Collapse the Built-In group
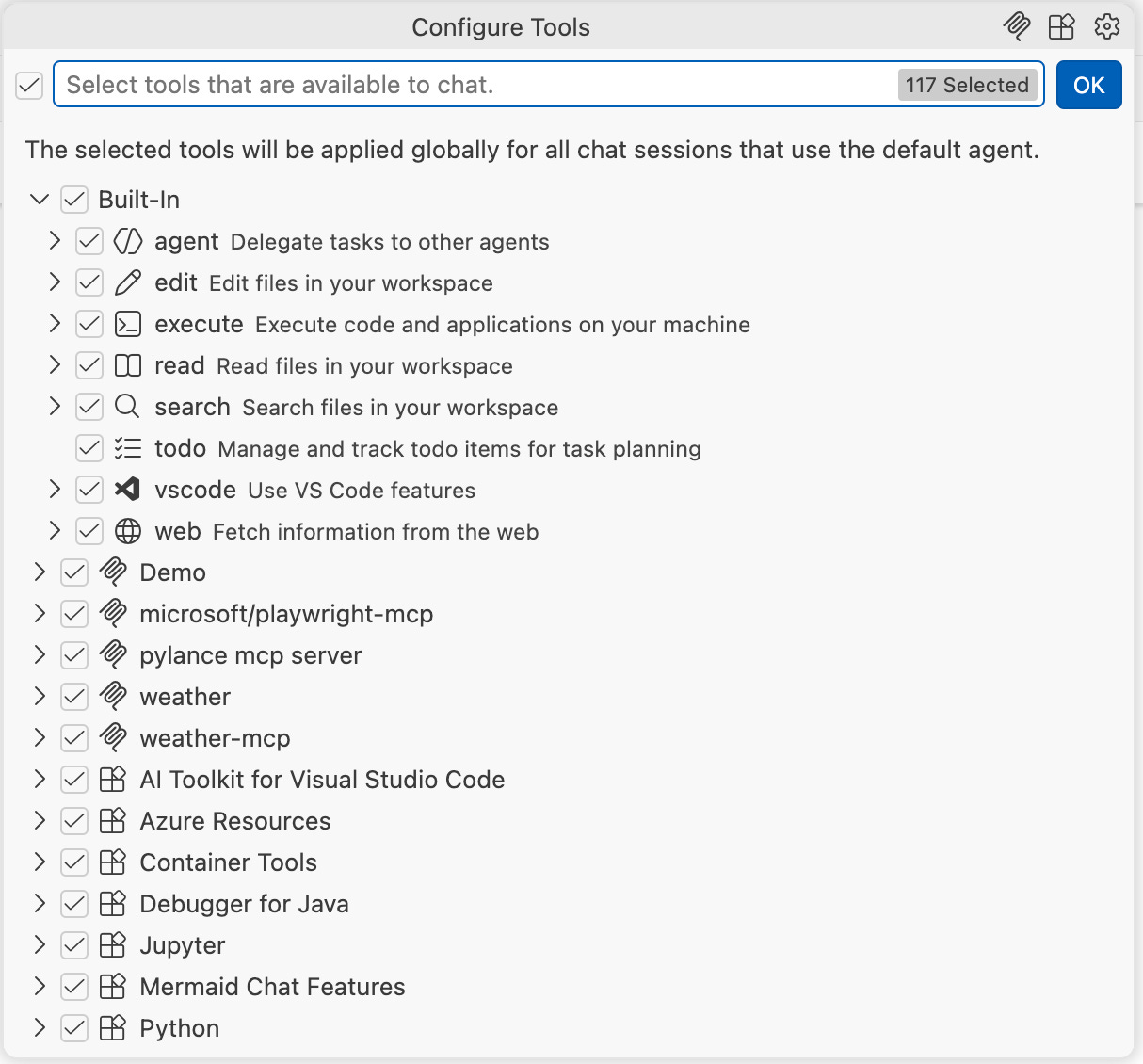Screen dimensions: 1143x1064 [x=40, y=200]
